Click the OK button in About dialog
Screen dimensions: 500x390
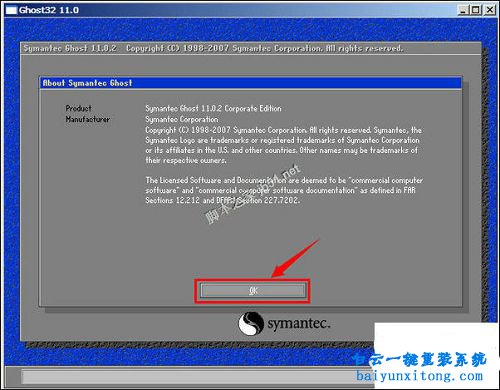coord(253,291)
